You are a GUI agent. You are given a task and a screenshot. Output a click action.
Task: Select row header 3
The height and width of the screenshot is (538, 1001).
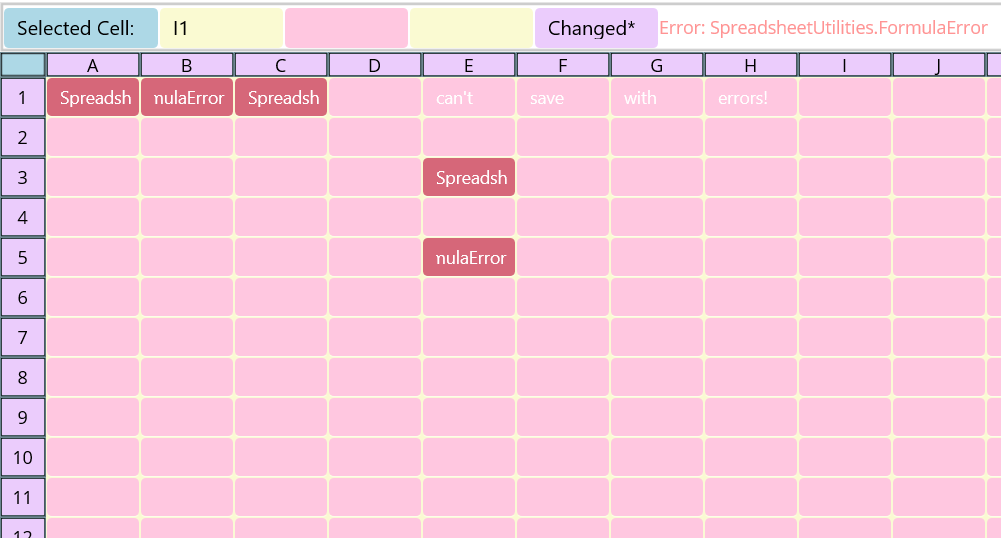tap(23, 178)
